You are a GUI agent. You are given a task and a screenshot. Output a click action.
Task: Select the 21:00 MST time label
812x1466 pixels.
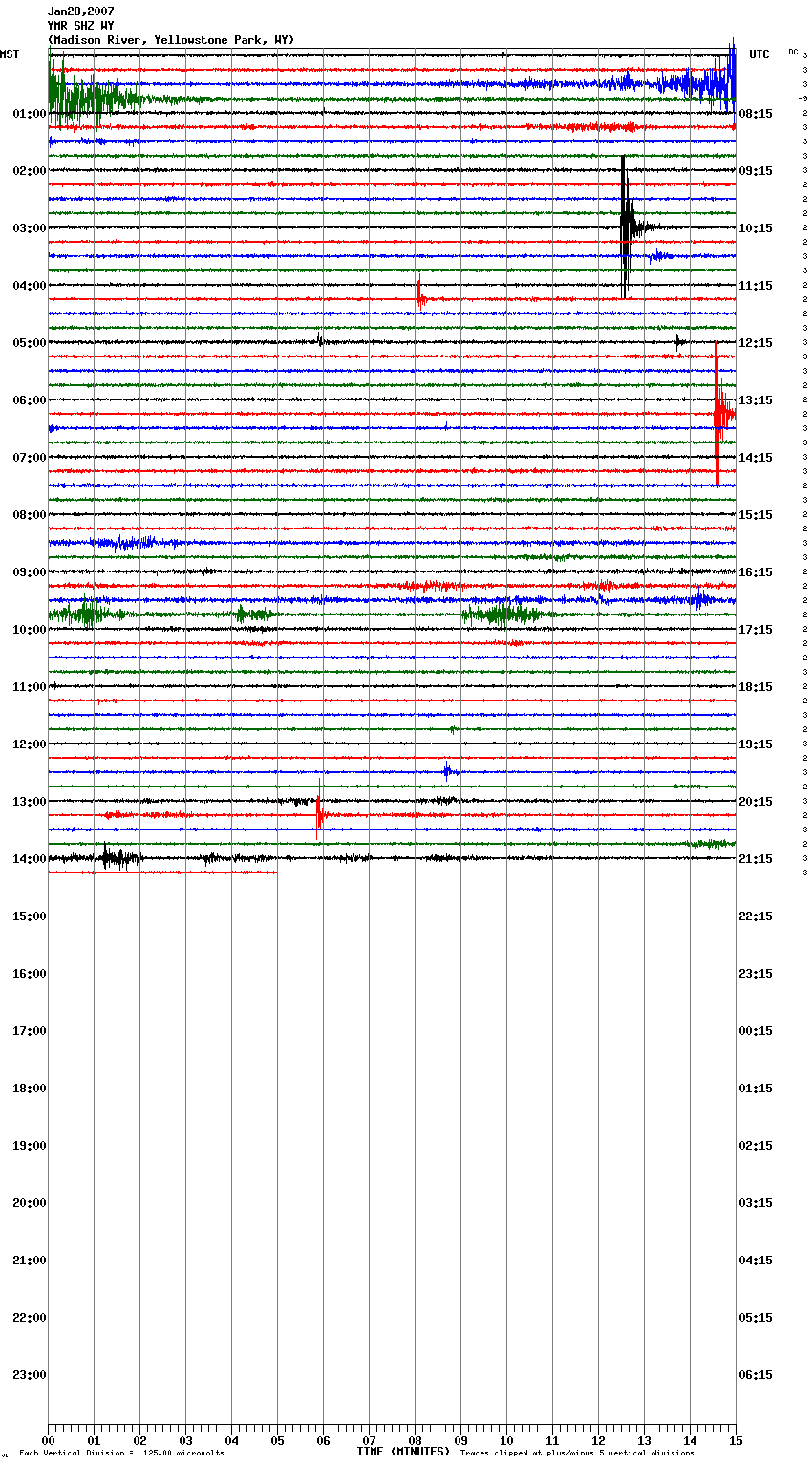30,1261
